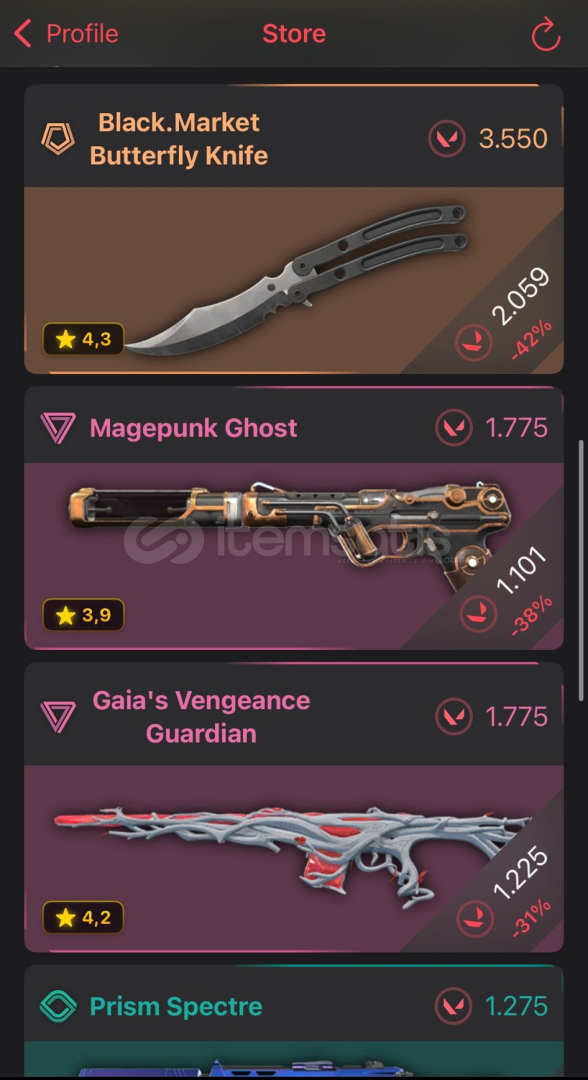Tap the Prism Spectre tier diamond icon
This screenshot has height=1080, width=588.
pos(58,1006)
